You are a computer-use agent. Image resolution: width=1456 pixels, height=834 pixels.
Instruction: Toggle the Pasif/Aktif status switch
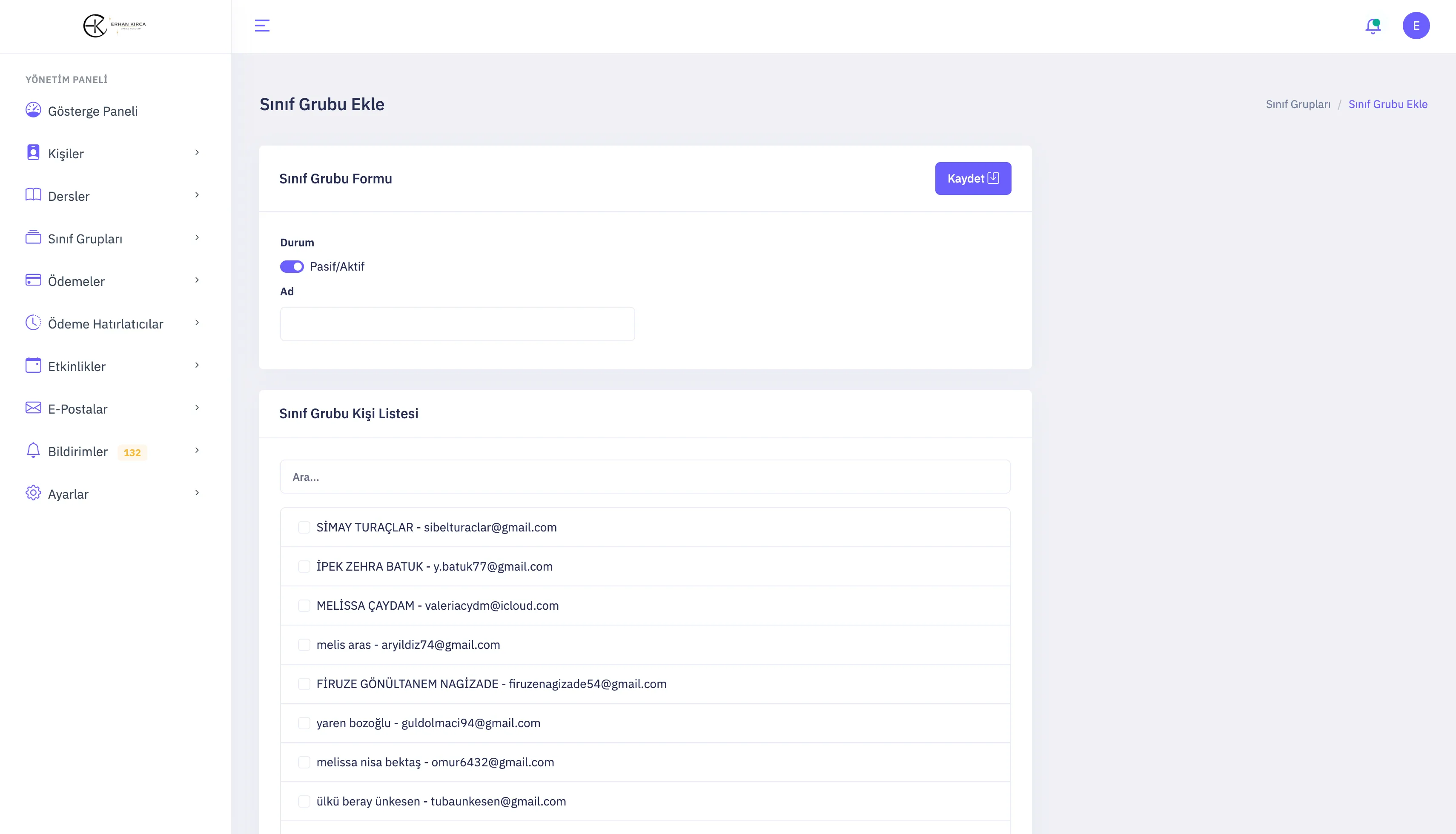tap(292, 266)
